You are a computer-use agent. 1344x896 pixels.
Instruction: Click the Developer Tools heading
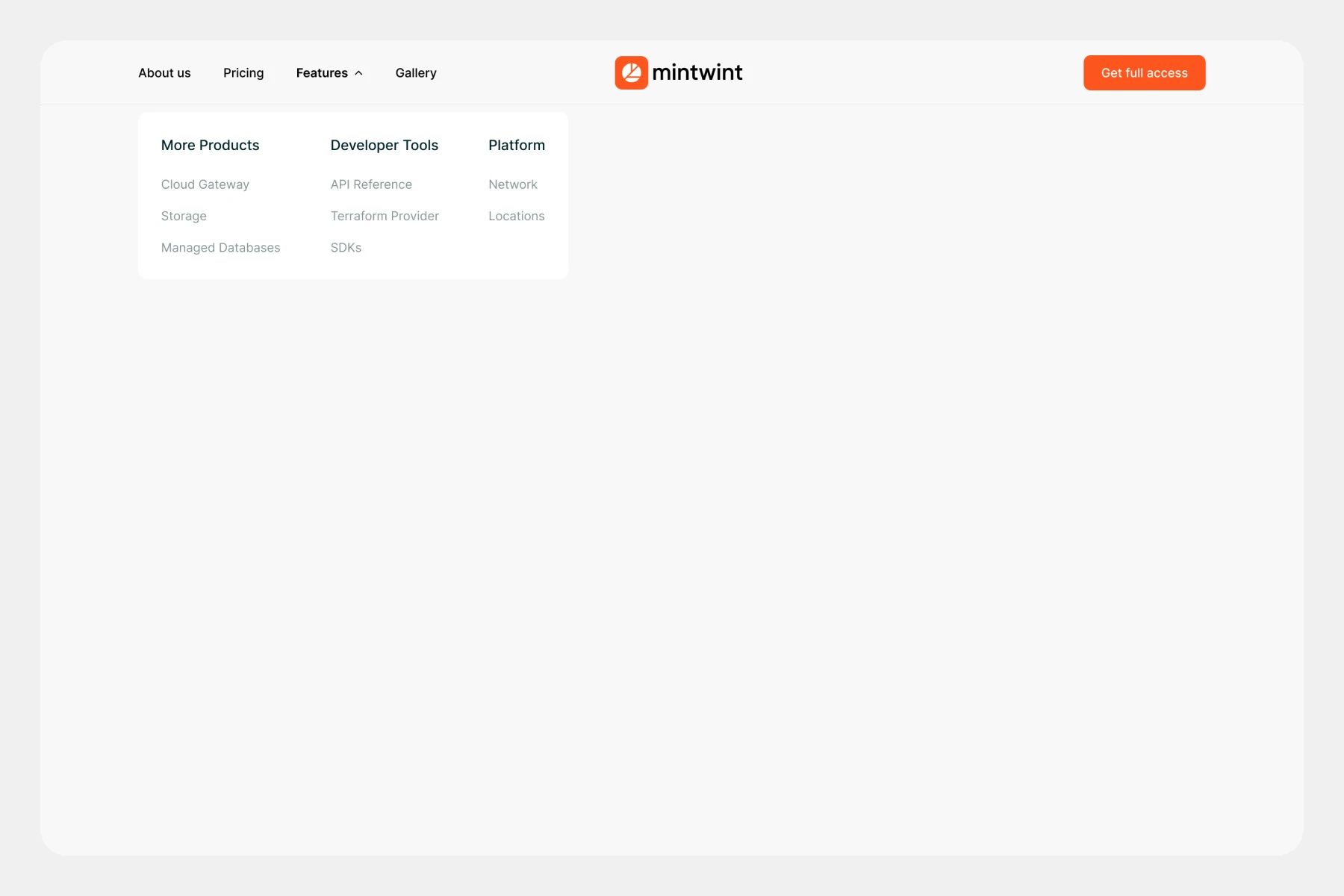coord(384,146)
